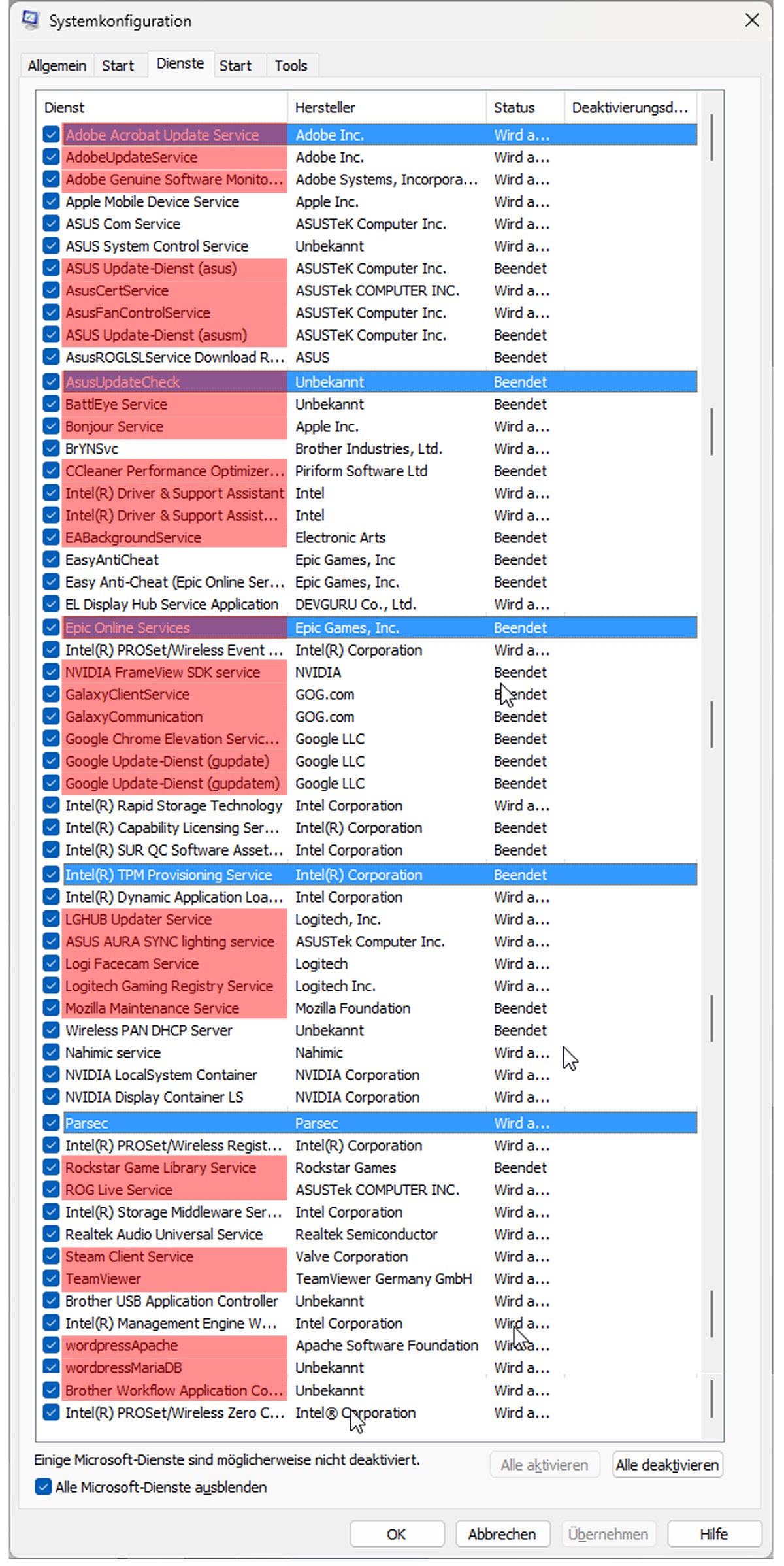Uncheck the AdobeUpdateService checkbox

51,157
